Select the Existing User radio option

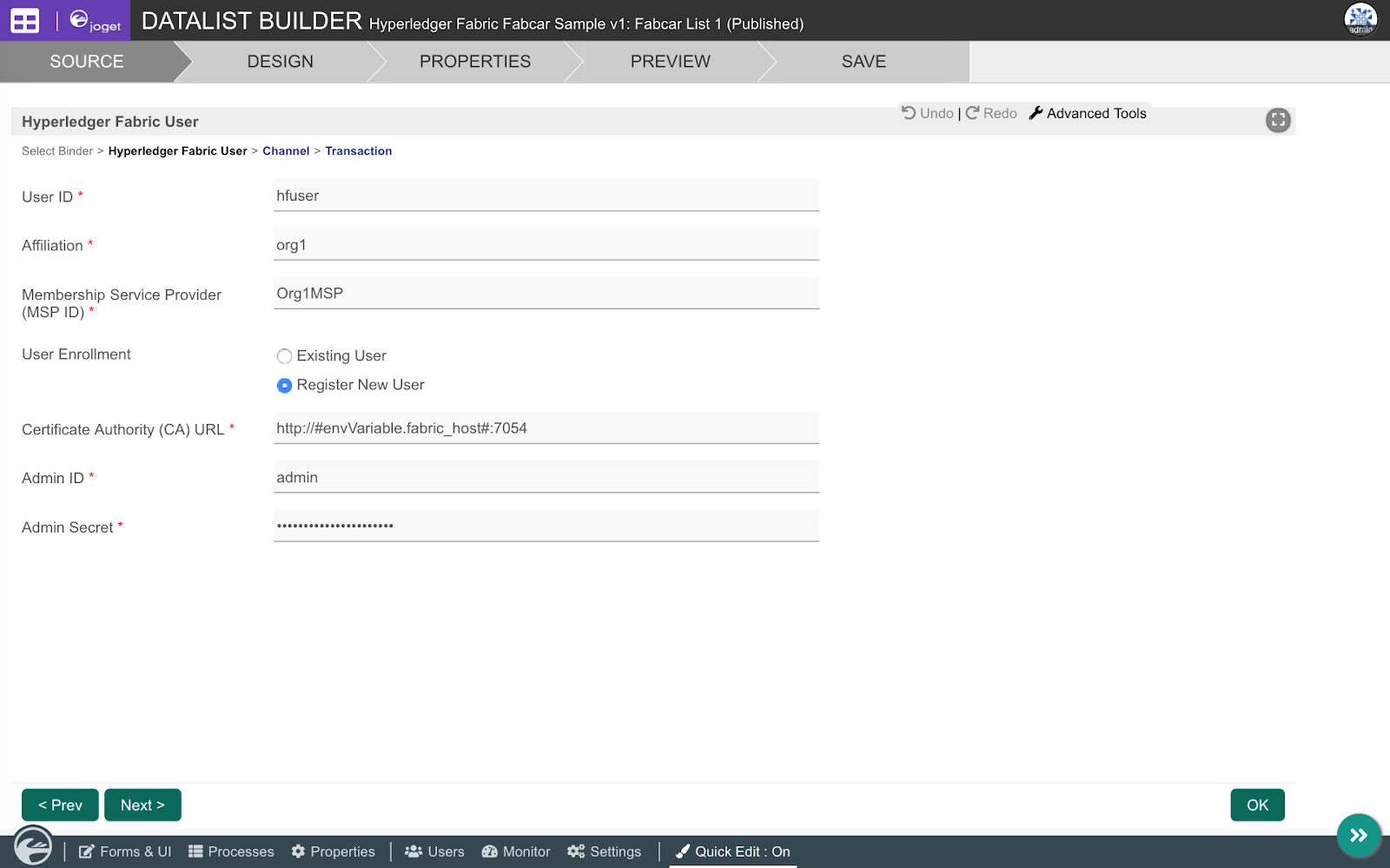pos(284,356)
